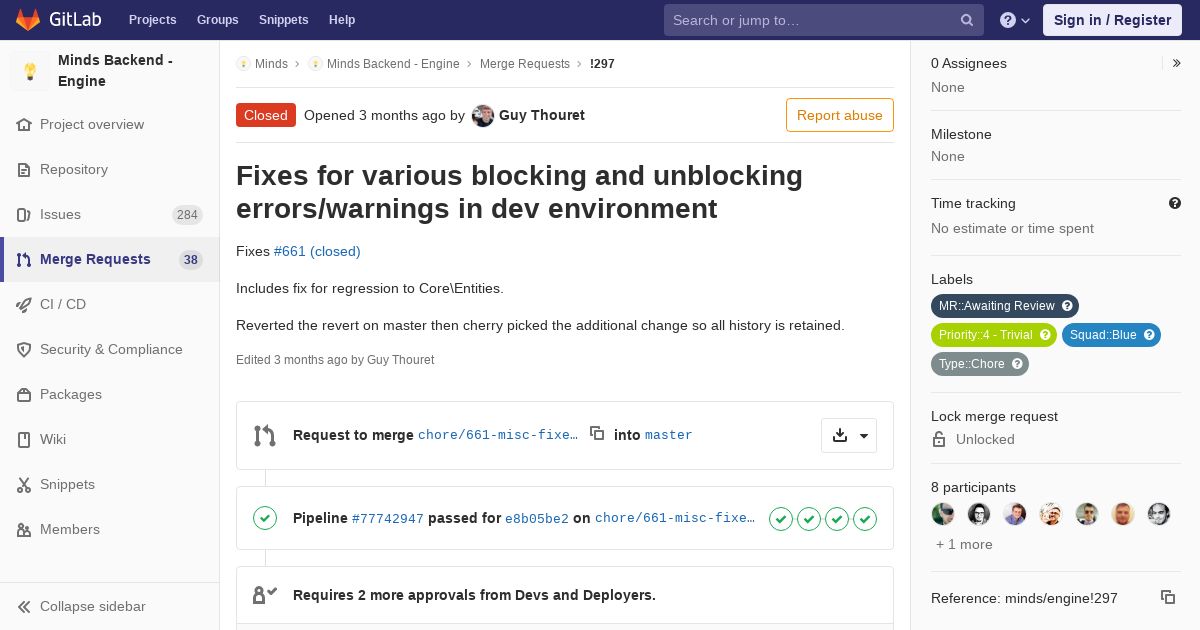Click second pipeline stage check icon
Screen dimensions: 1200x630
809,518
